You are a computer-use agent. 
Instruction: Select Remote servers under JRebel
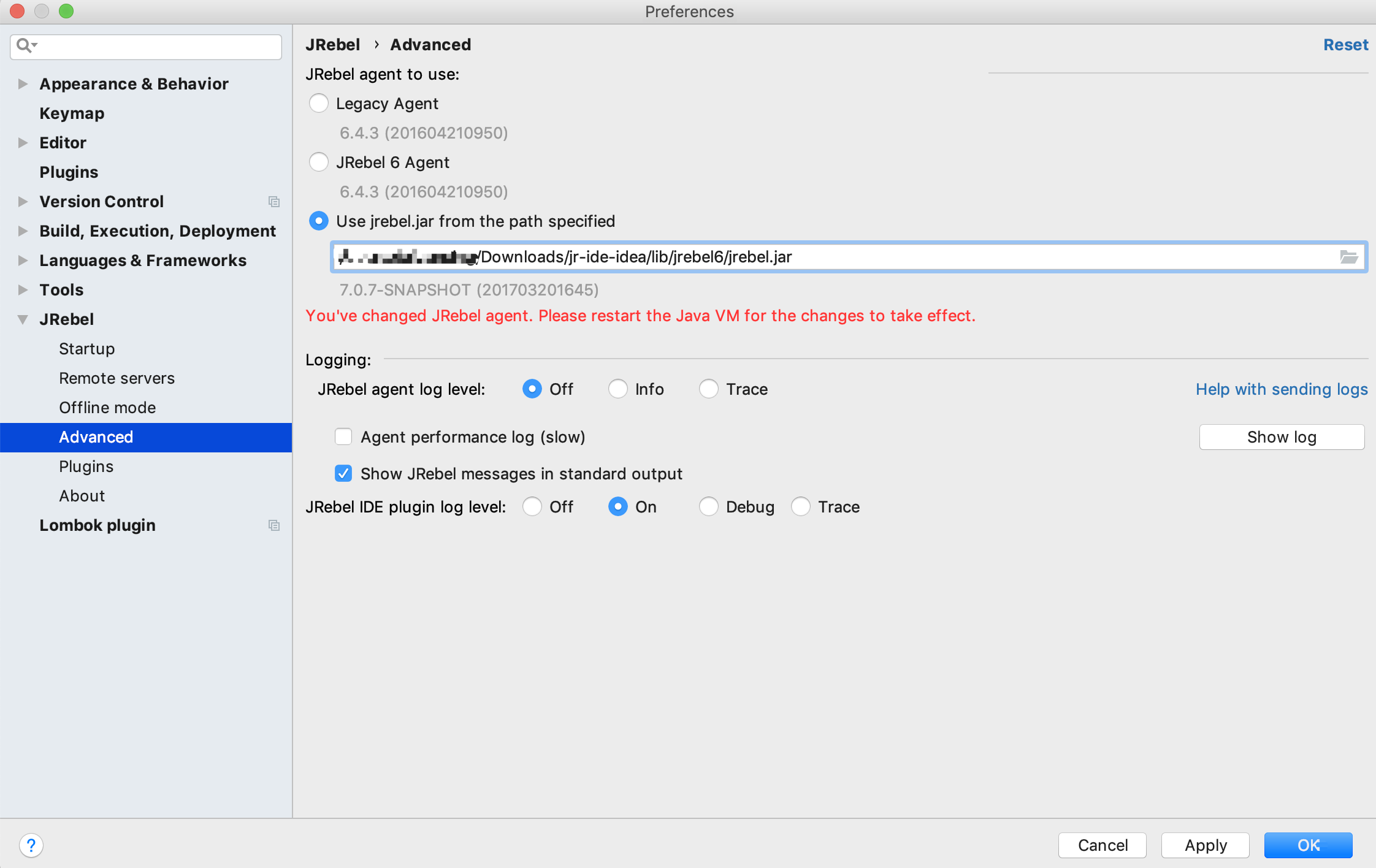tap(117, 378)
